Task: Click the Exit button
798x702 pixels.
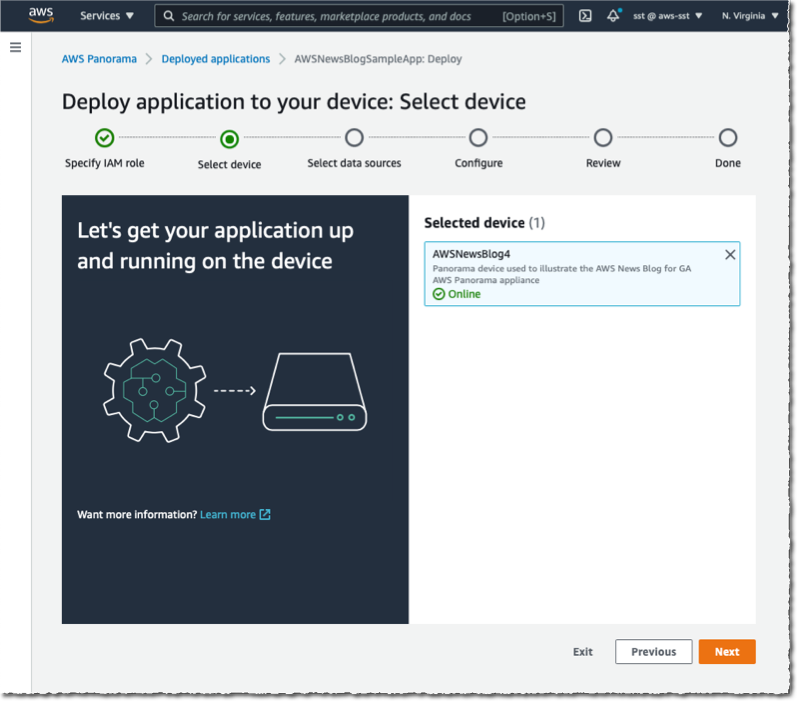Action: [x=583, y=652]
